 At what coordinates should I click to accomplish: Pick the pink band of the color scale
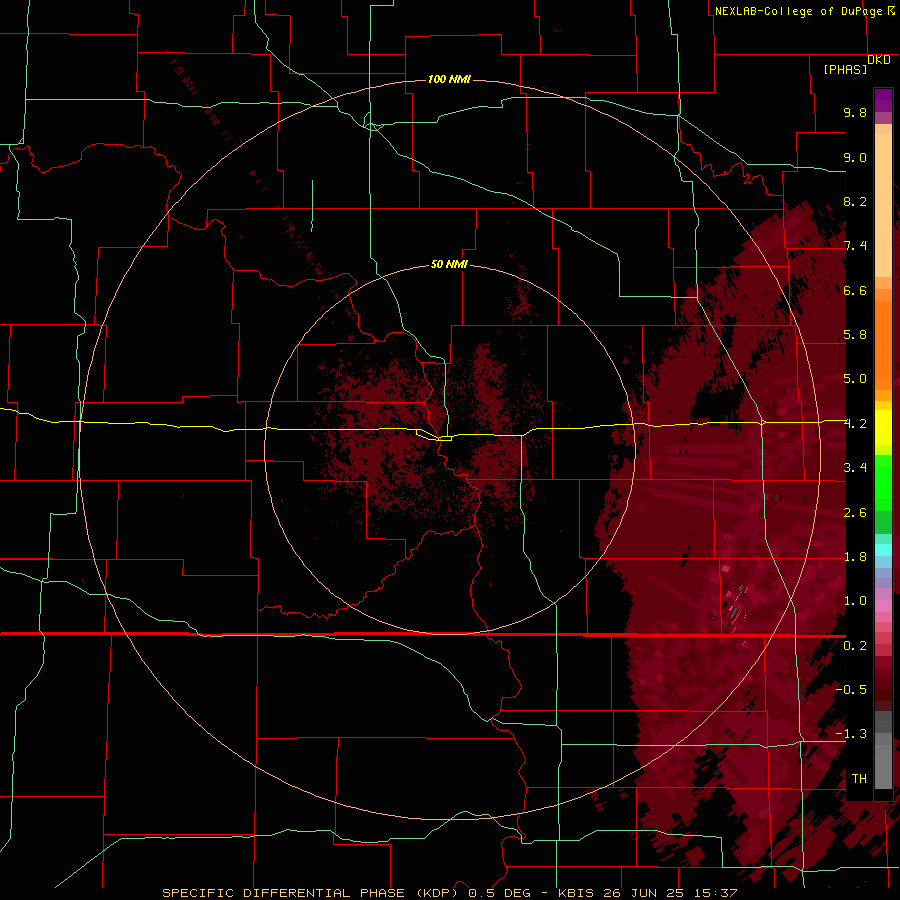883,606
